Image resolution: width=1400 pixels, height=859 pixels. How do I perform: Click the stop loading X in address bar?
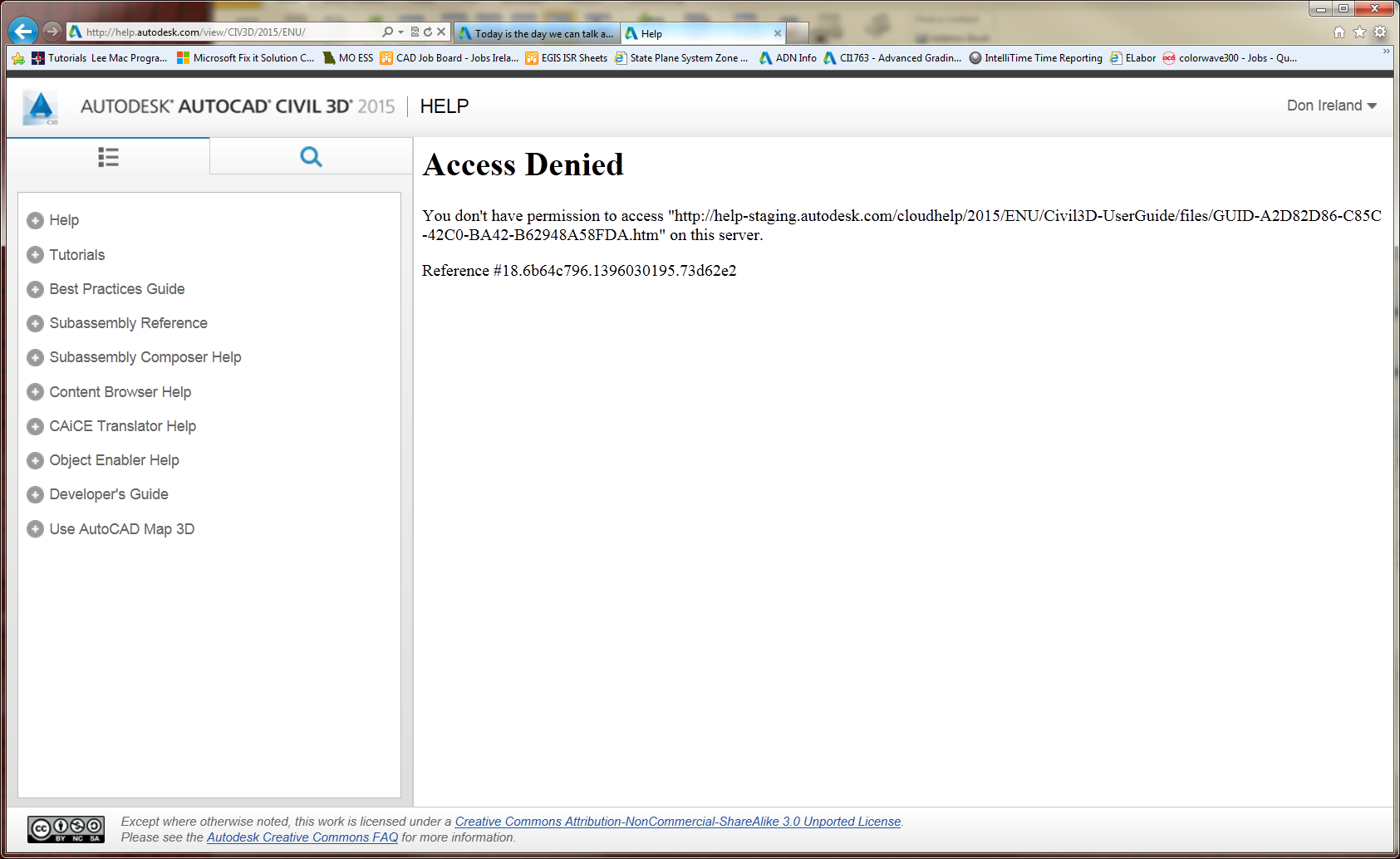(441, 32)
